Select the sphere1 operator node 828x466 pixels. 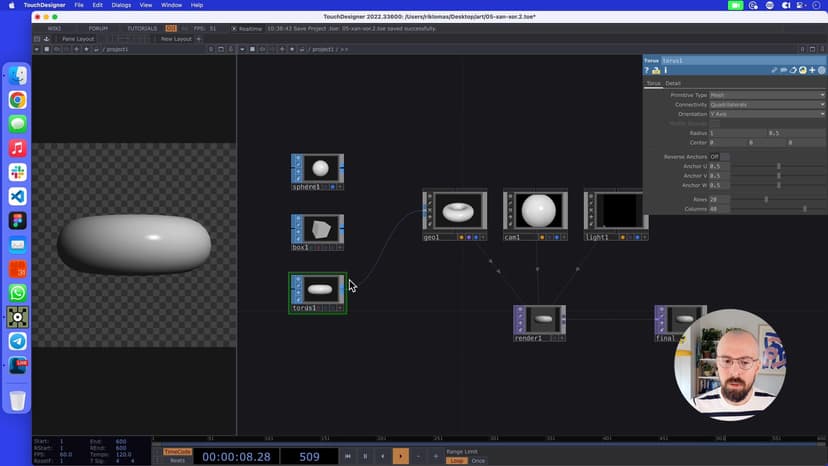(319, 168)
